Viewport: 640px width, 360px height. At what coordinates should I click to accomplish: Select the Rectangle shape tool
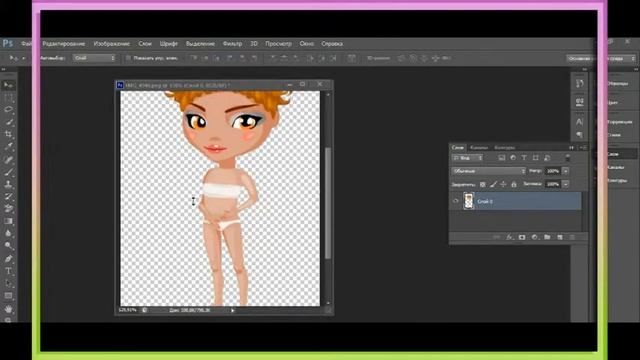pos(8,296)
